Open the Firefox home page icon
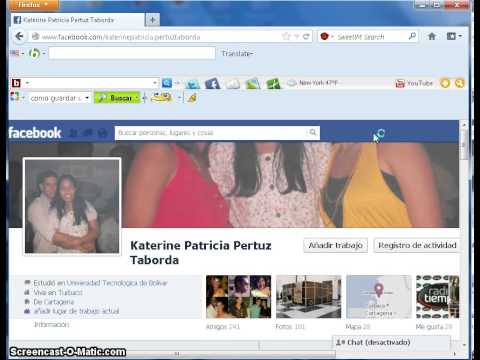 [x=432, y=36]
